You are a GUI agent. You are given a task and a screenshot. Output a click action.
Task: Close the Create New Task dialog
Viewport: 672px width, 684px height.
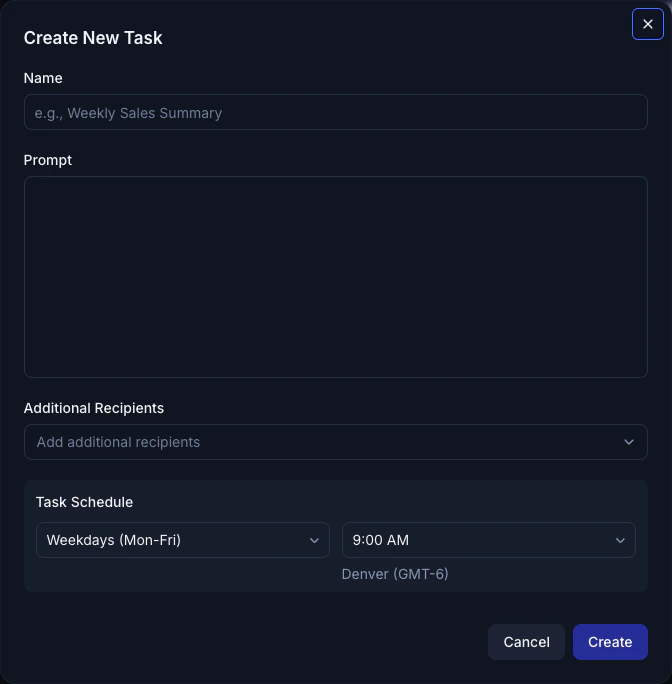point(648,24)
